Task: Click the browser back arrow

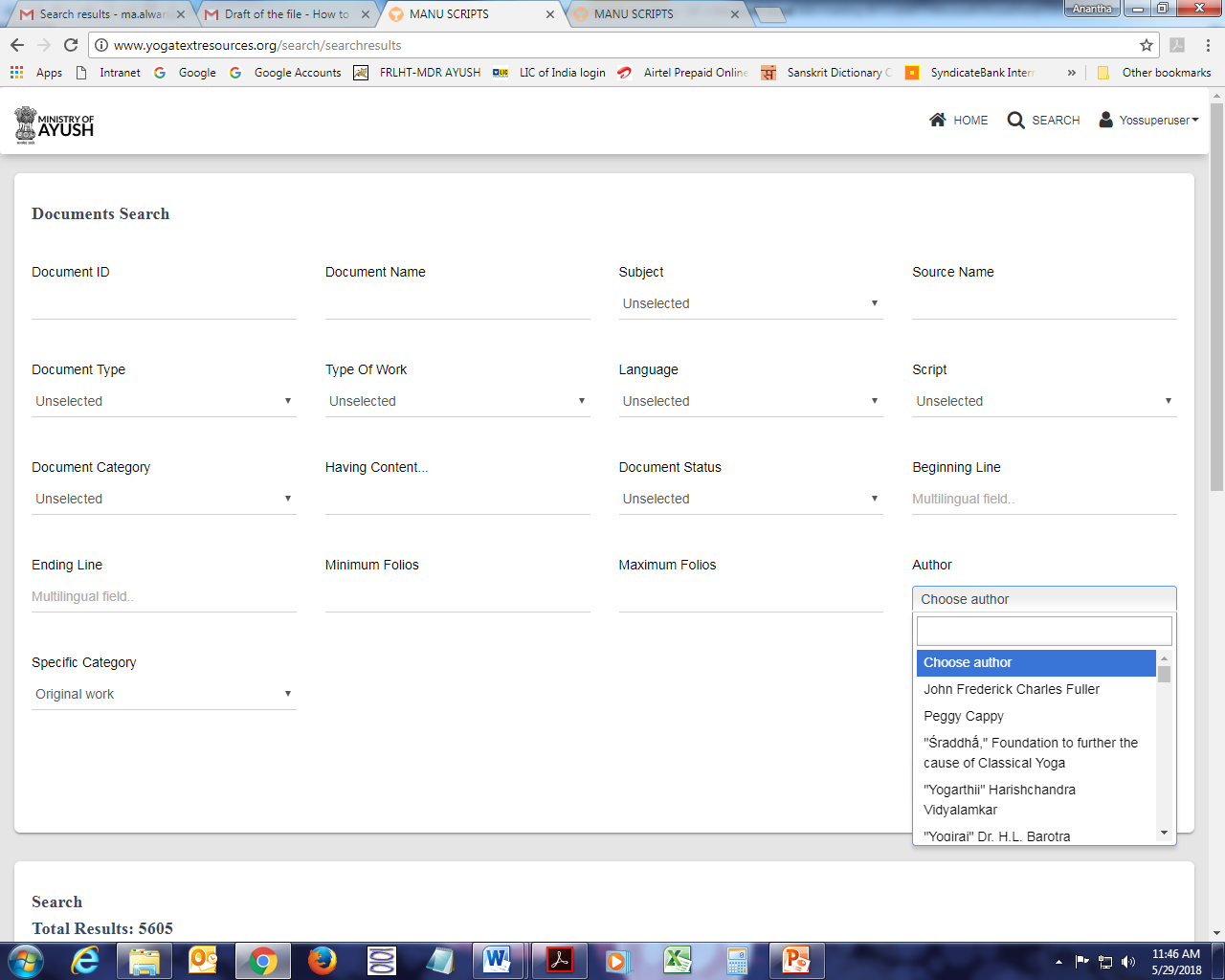Action: coord(17,45)
